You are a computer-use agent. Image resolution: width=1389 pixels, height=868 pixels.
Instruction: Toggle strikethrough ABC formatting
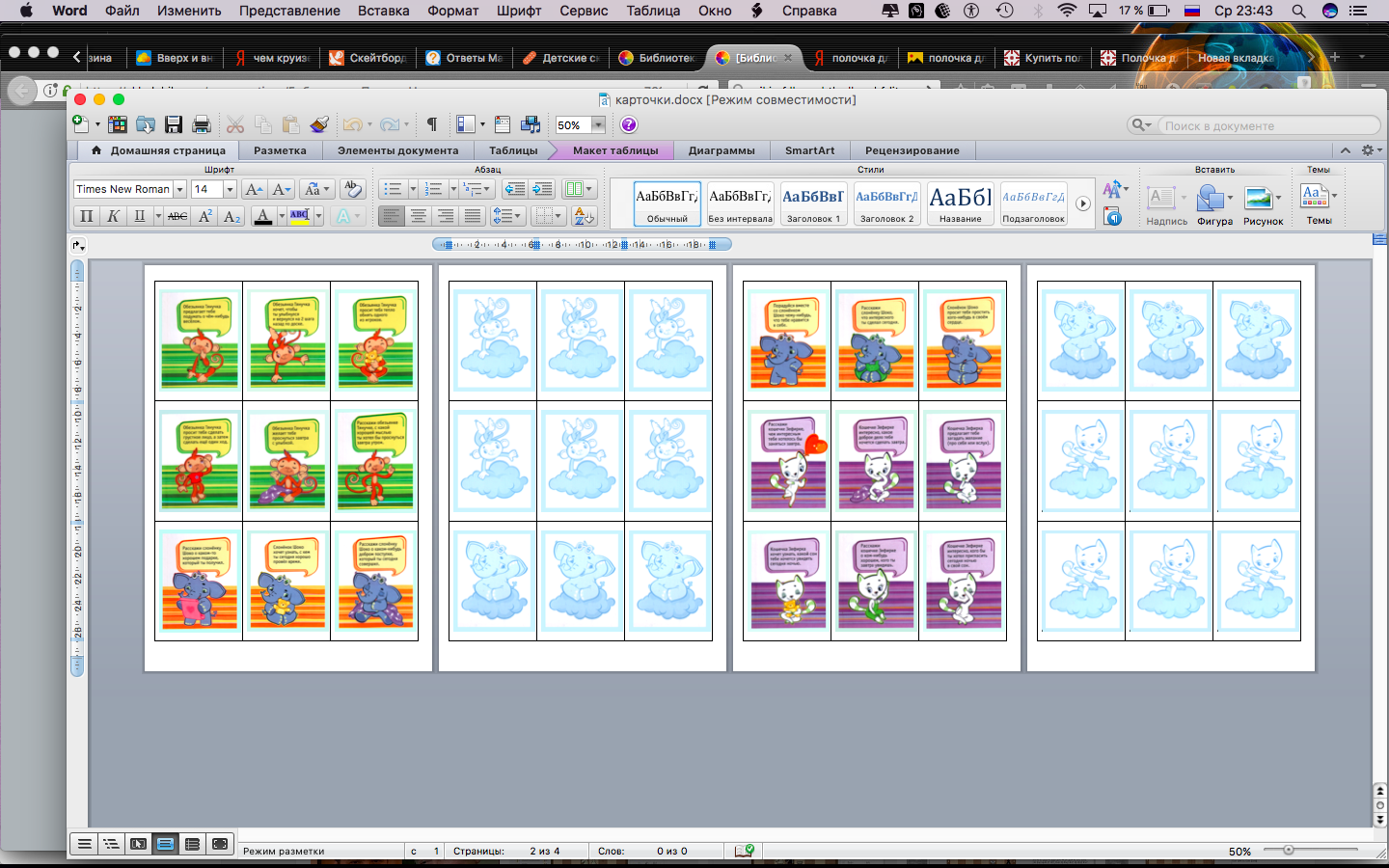[177, 216]
